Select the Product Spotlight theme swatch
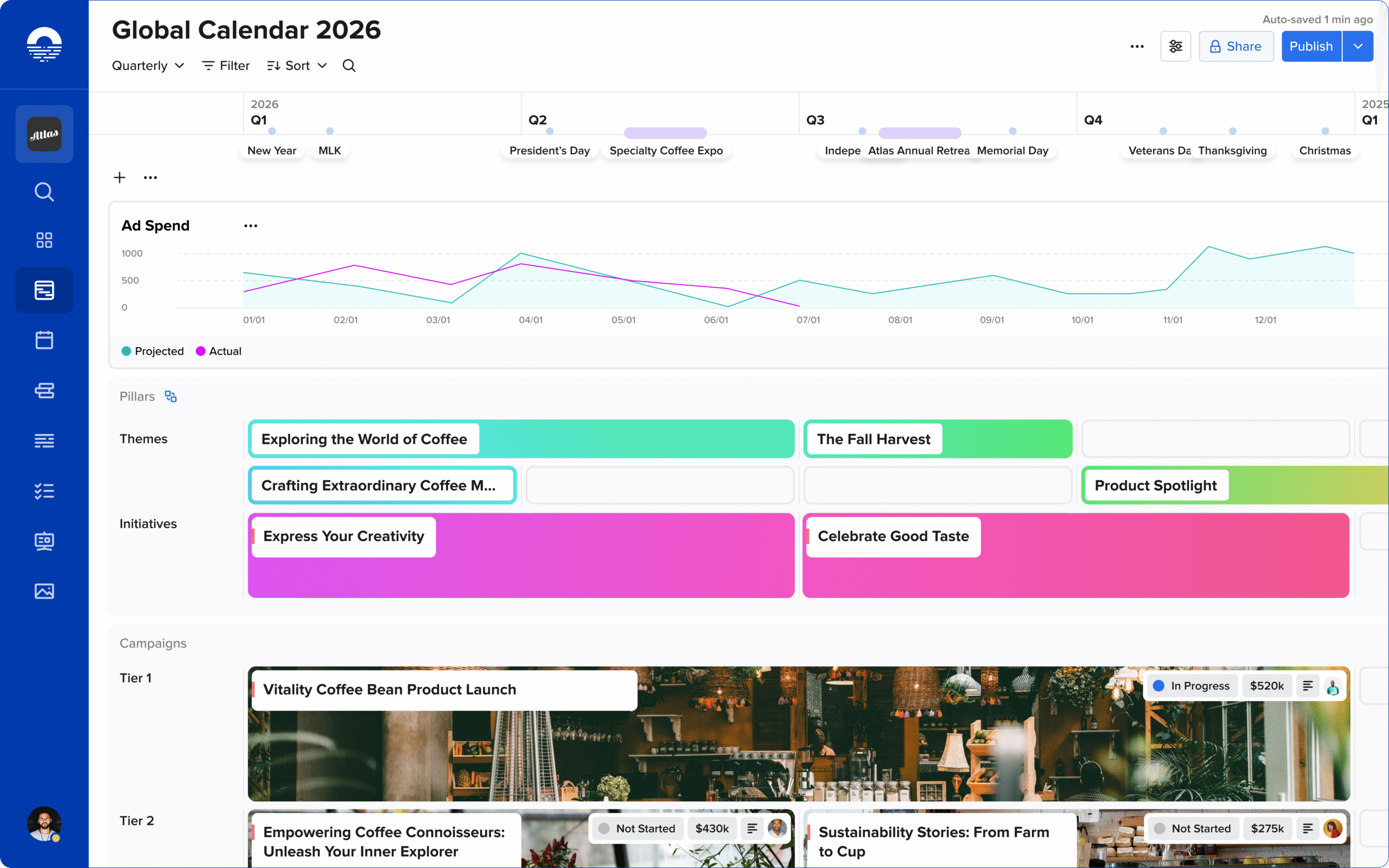The image size is (1389, 868). pos(1155,485)
